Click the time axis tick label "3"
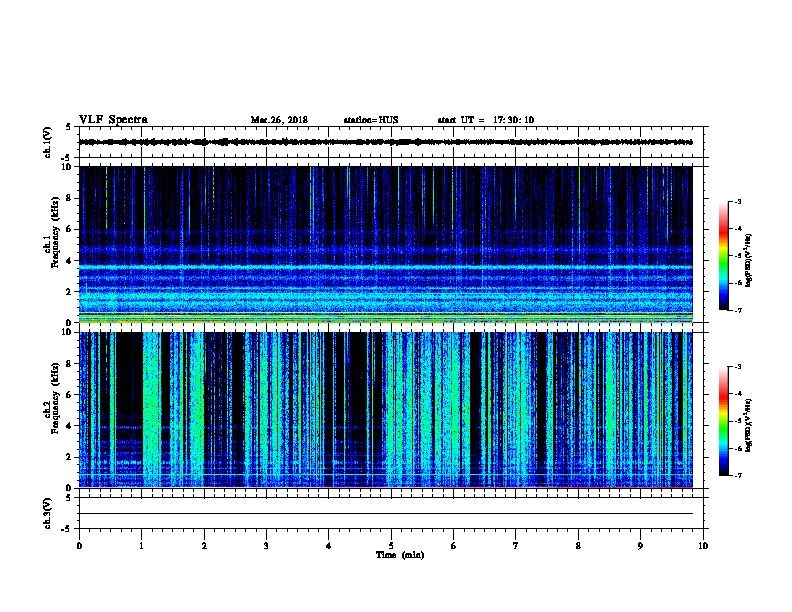Screen dimensions: 792x612 click(x=266, y=546)
